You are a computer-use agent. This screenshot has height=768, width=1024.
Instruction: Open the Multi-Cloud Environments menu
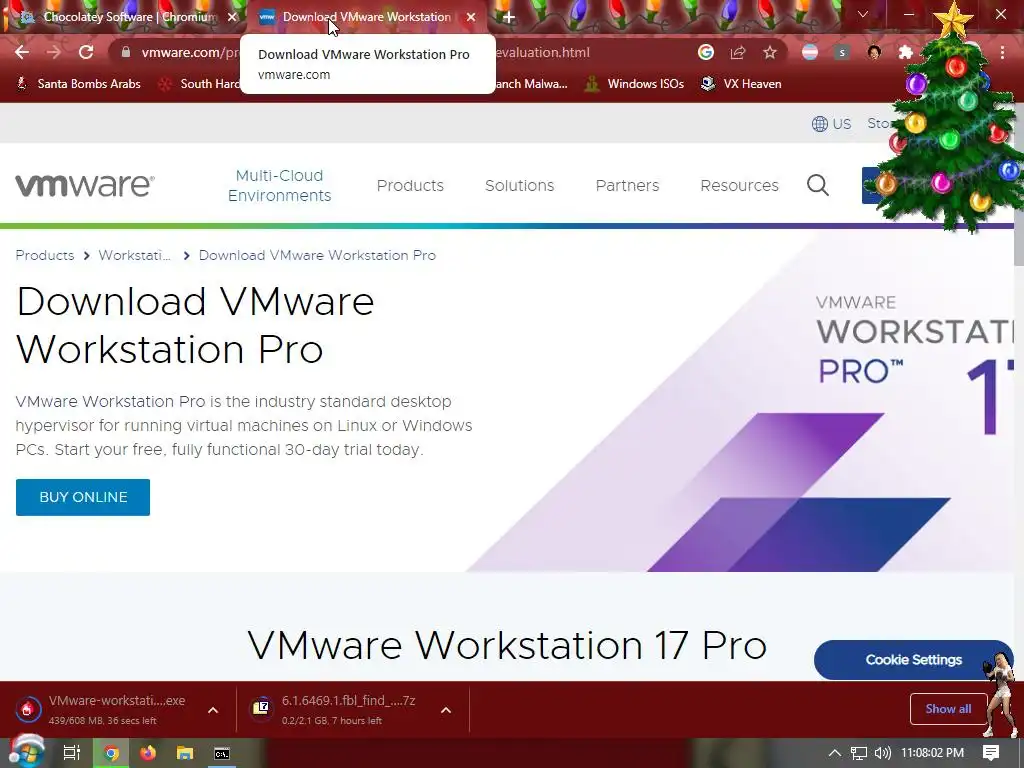point(280,185)
